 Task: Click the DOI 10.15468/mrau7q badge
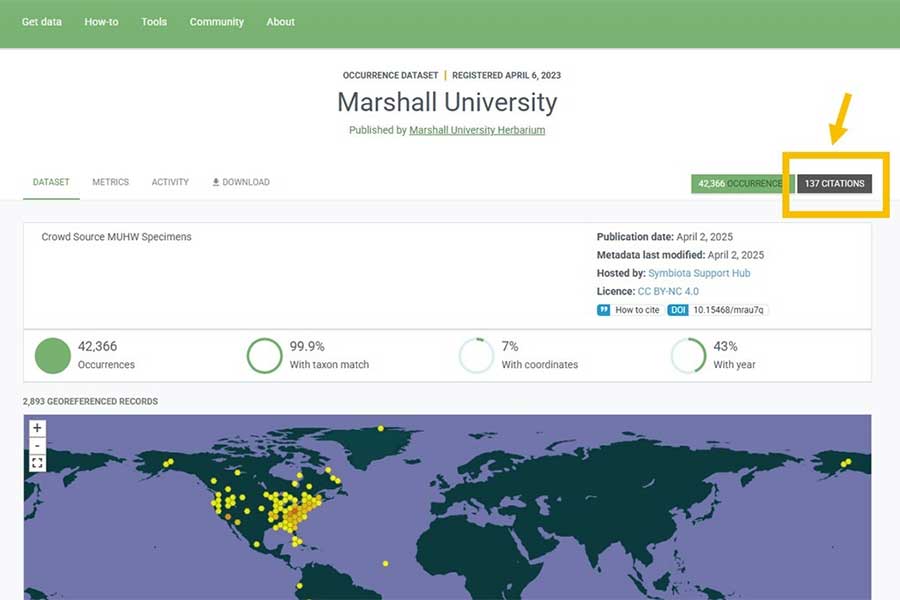(717, 310)
